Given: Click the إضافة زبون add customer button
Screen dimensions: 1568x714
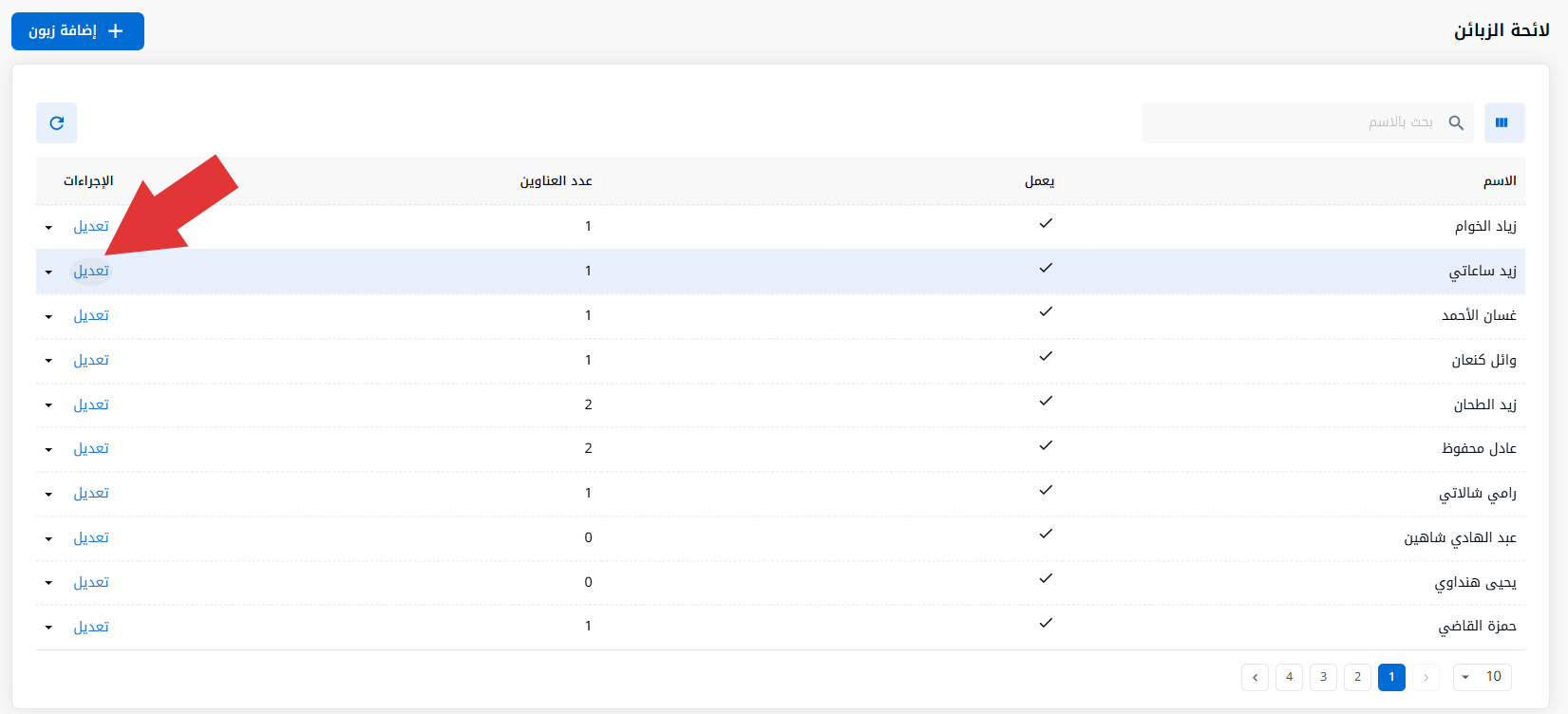Looking at the screenshot, I should [x=78, y=31].
